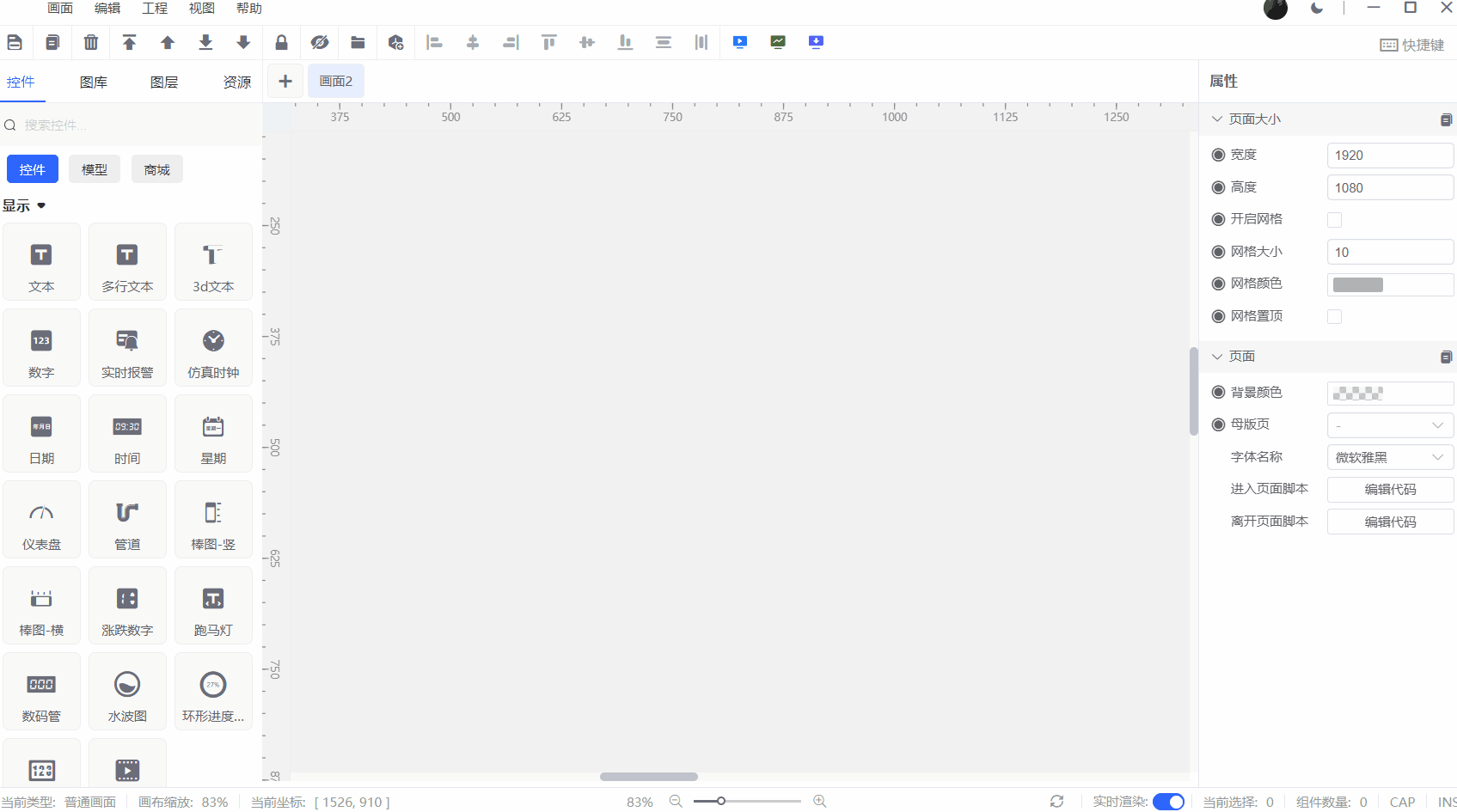Open the 母版页 dropdown

click(1389, 425)
